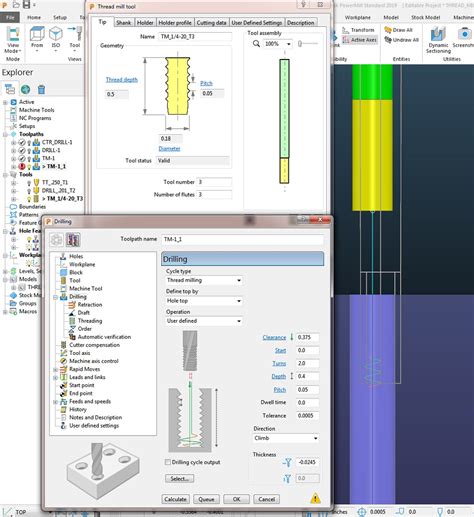The width and height of the screenshot is (474, 517).
Task: Open the Cycle type dropdown
Action: (x=204, y=280)
